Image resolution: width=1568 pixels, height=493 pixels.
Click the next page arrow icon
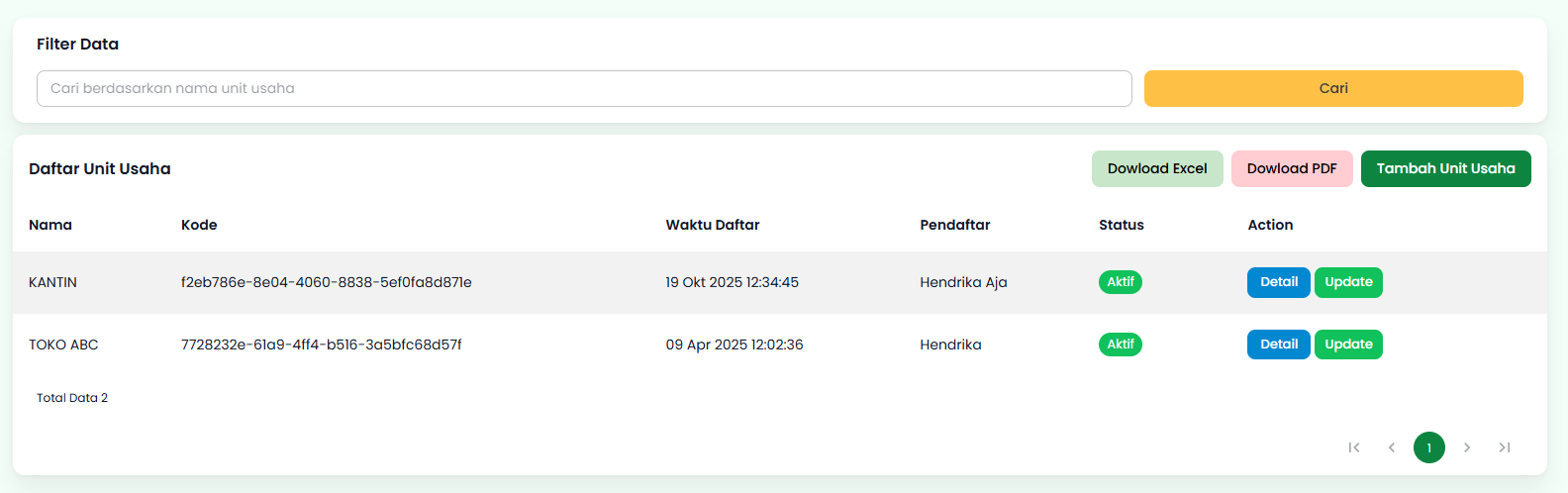[1467, 447]
